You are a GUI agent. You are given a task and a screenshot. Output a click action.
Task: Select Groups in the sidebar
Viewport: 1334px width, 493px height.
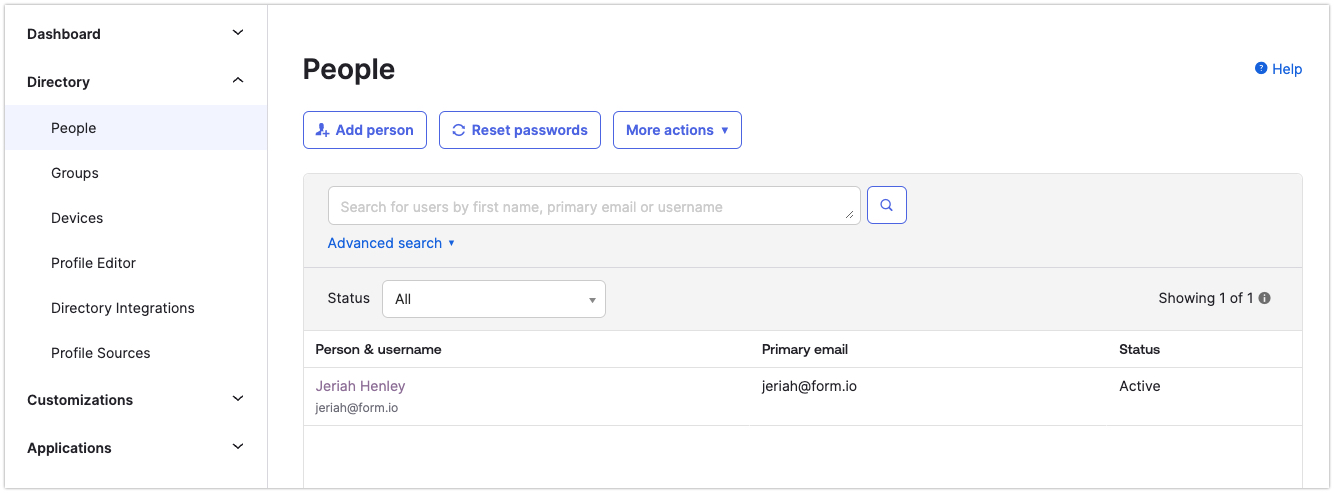coord(75,173)
